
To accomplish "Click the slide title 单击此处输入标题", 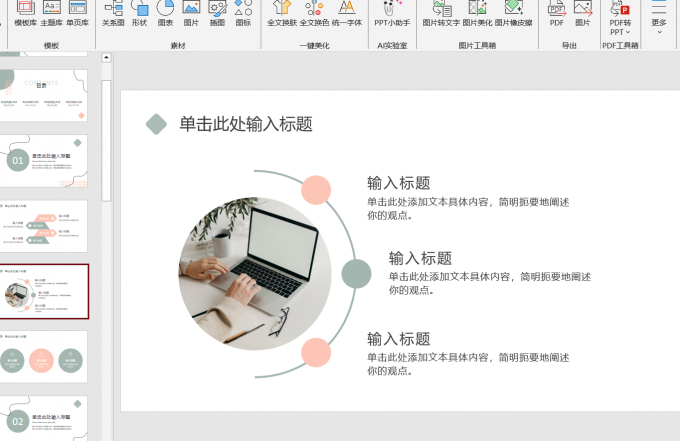I will [x=246, y=124].
